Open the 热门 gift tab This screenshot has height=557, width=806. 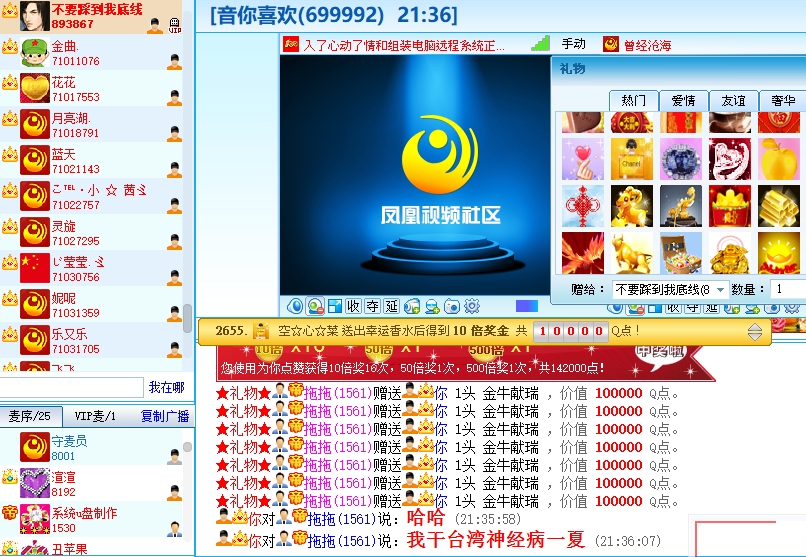click(x=634, y=101)
